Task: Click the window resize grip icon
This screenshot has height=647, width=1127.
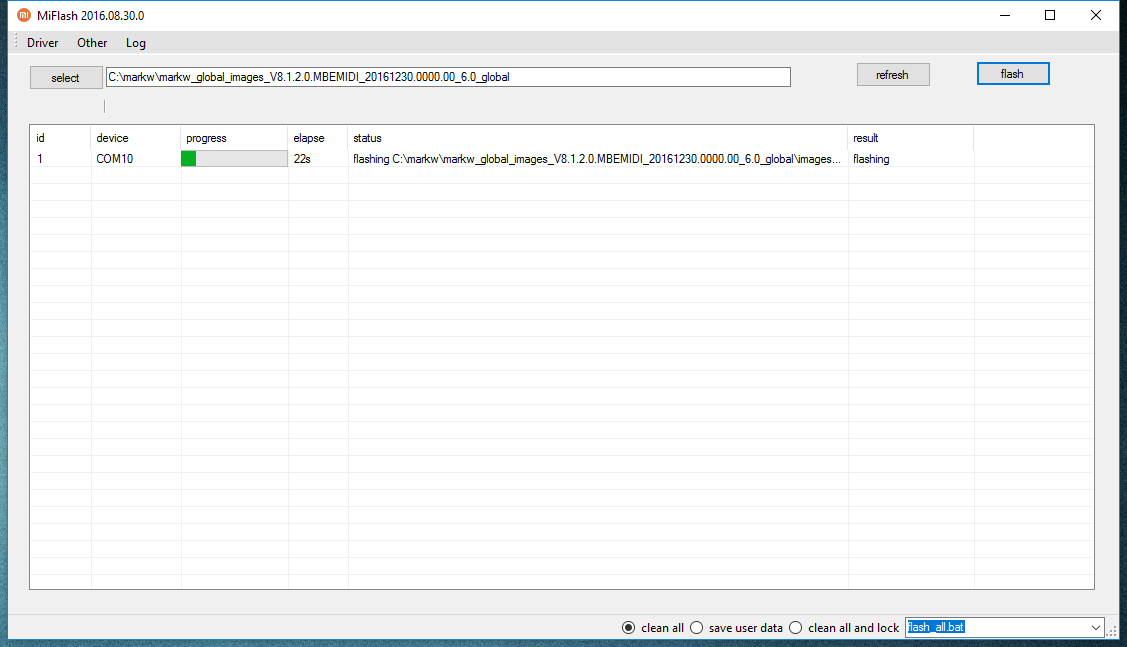Action: click(x=1113, y=630)
